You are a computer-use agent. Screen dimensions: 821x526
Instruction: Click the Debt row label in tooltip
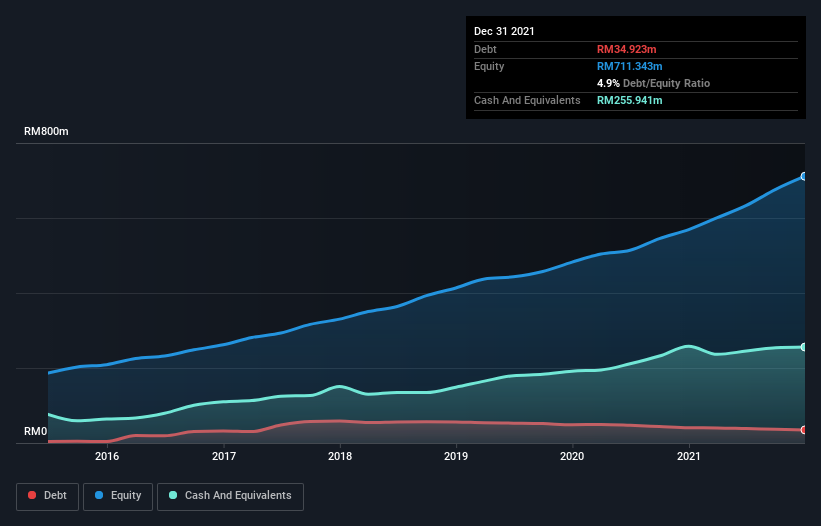[485, 49]
